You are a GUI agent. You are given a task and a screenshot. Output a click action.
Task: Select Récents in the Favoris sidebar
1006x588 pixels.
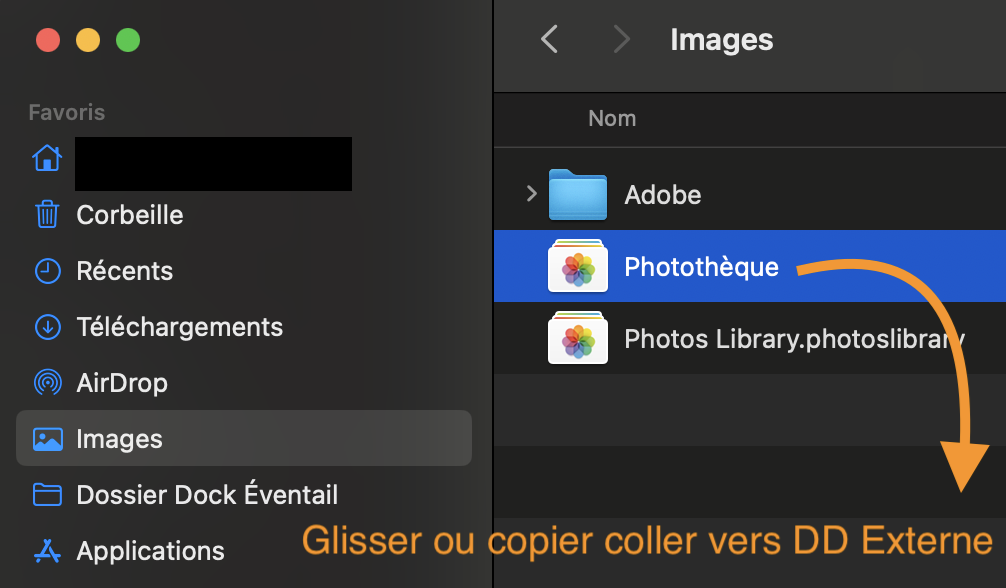click(x=124, y=271)
